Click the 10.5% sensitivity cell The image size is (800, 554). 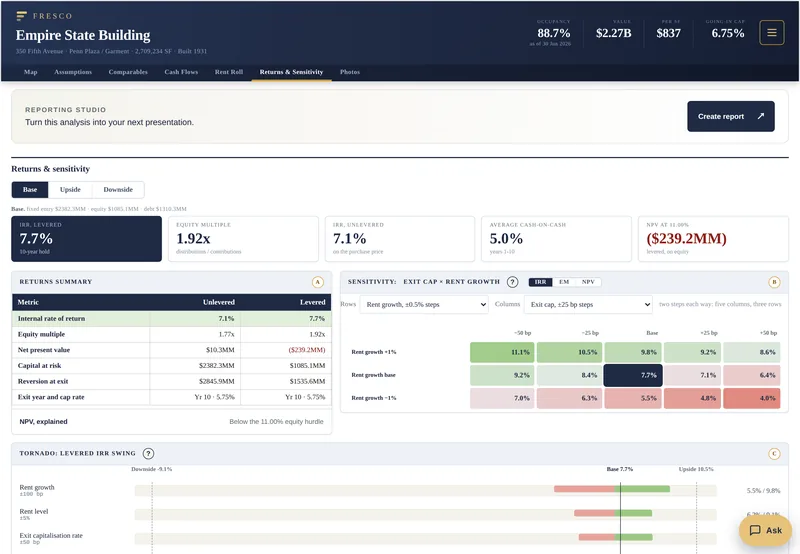569,352
